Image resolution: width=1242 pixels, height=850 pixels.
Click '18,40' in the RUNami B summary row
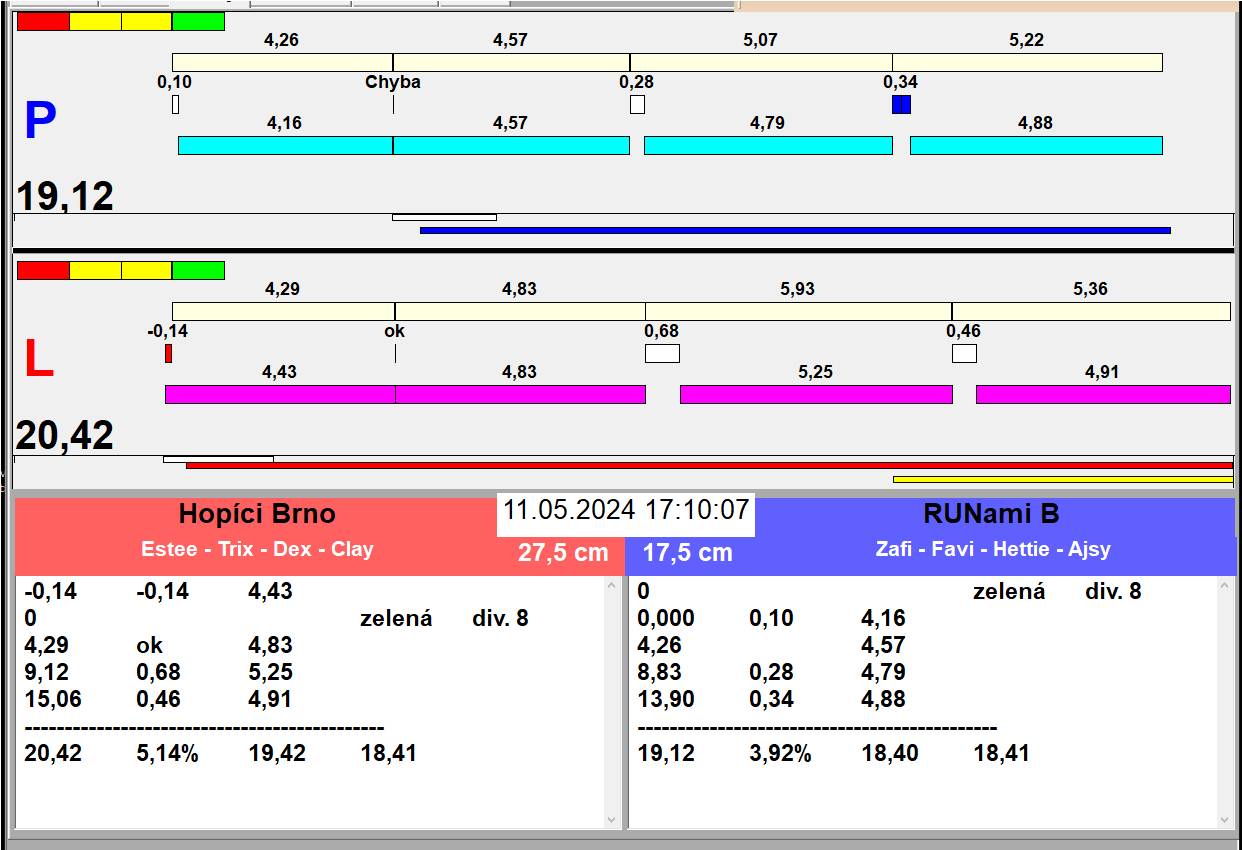click(890, 753)
